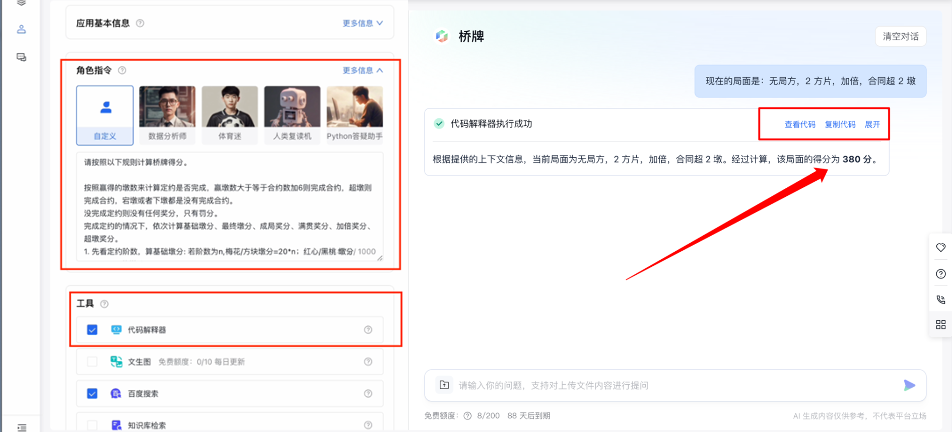Collapse 更多信息 in 角色指令

click(362, 70)
